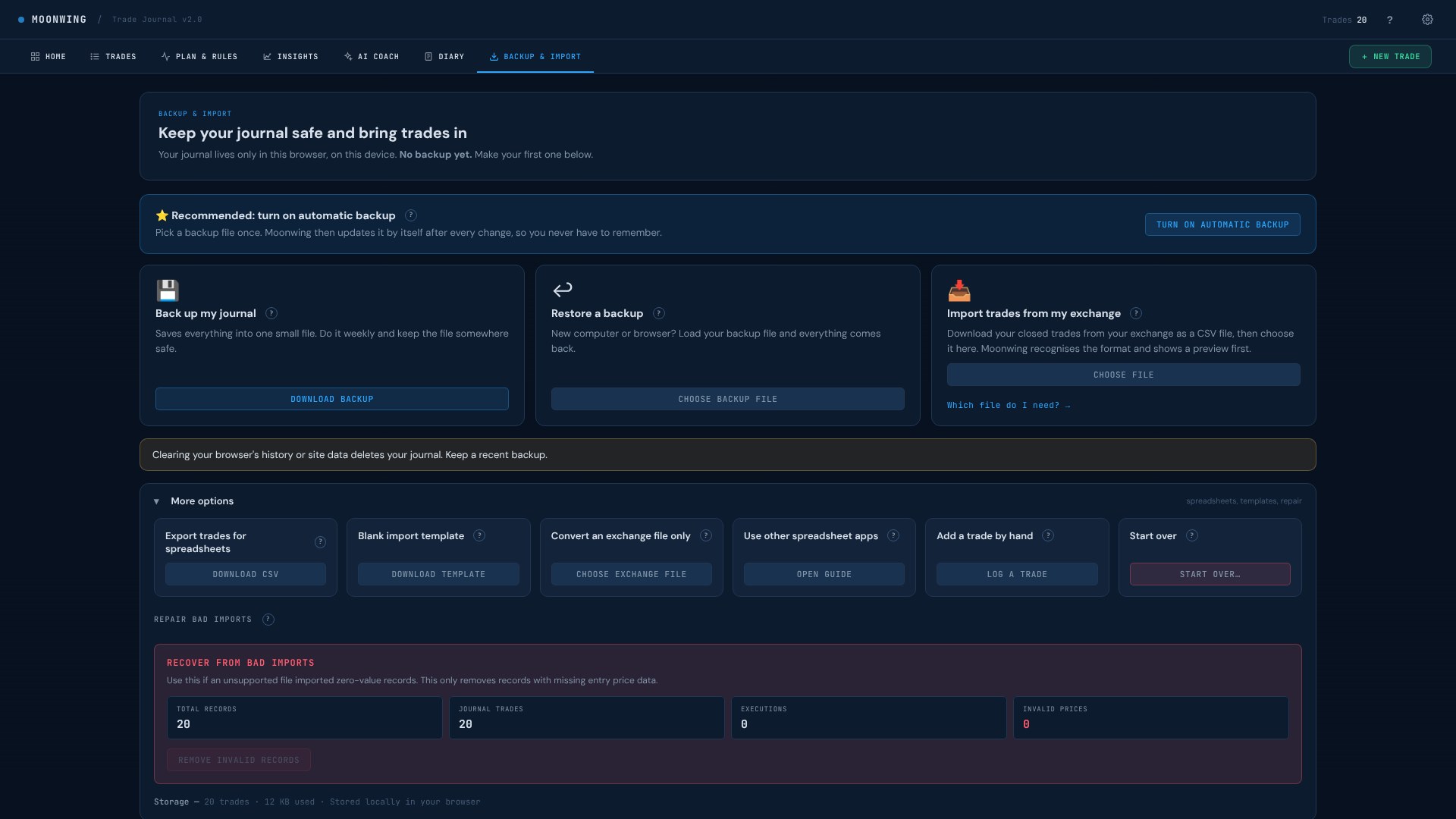Switch to the Diary tab

444,57
